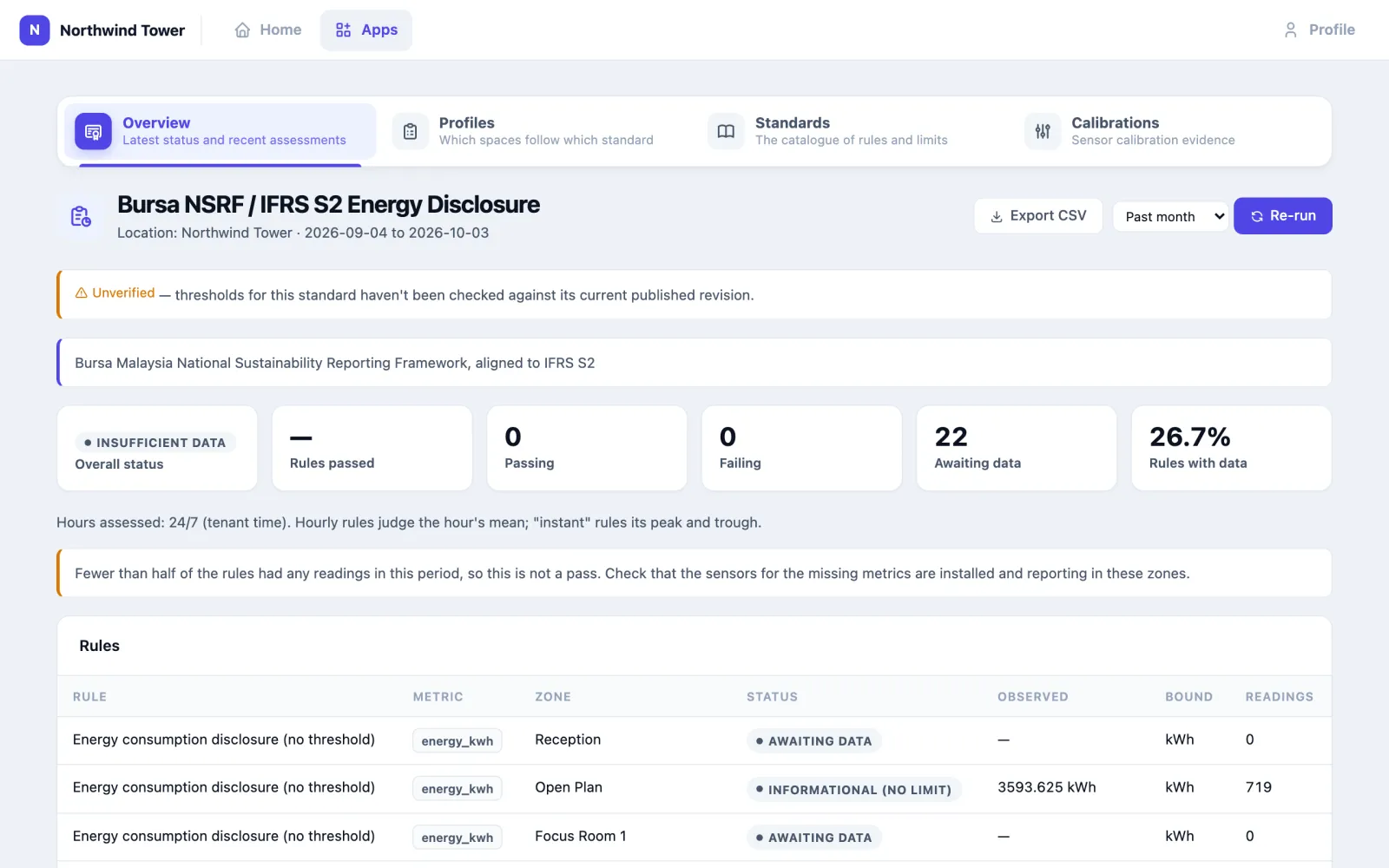Click the AWAITING DATA badge in Focus Room 1 row
The width and height of the screenshot is (1389, 868).
click(x=814, y=838)
